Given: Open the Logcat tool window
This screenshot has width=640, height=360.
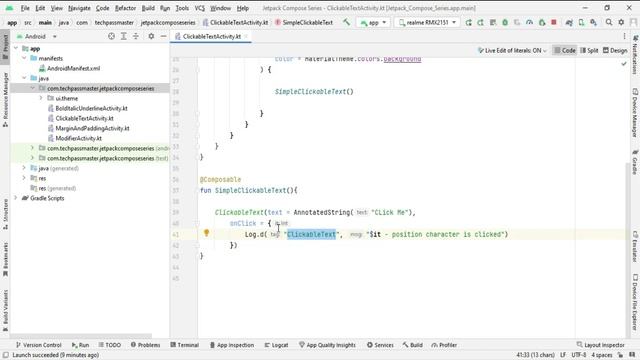Looking at the screenshot, I should (x=276, y=345).
